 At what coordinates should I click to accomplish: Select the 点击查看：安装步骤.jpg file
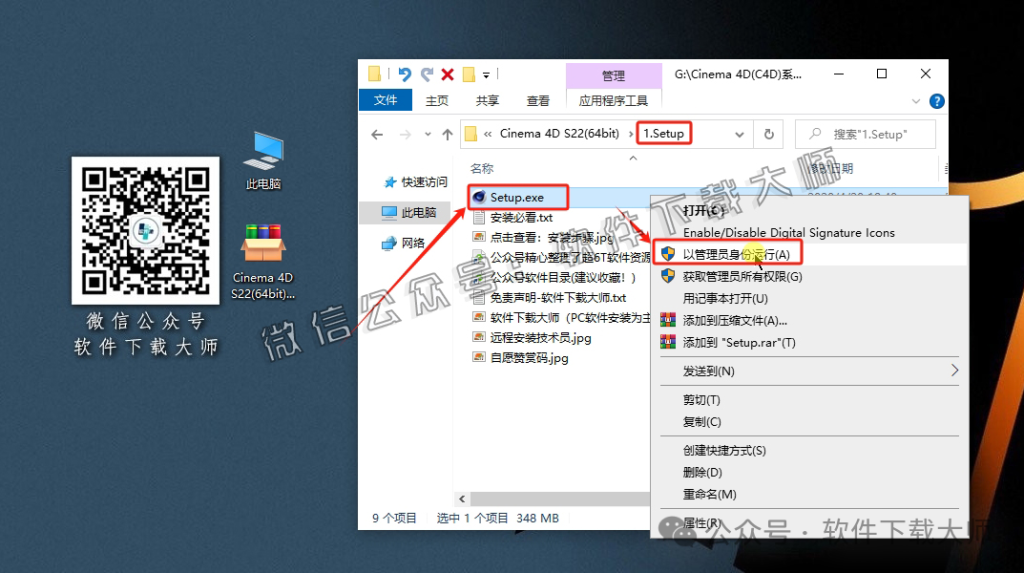(551, 238)
